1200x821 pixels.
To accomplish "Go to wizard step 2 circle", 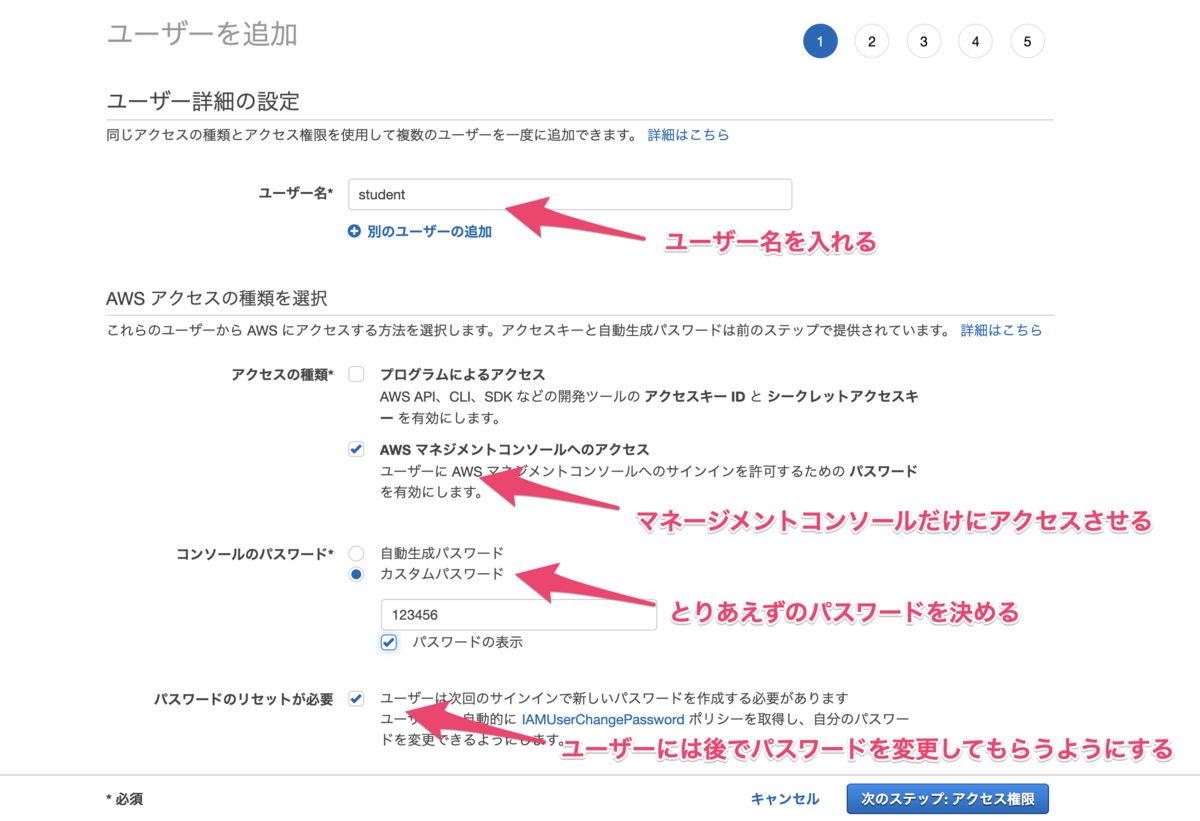I will click(x=872, y=41).
